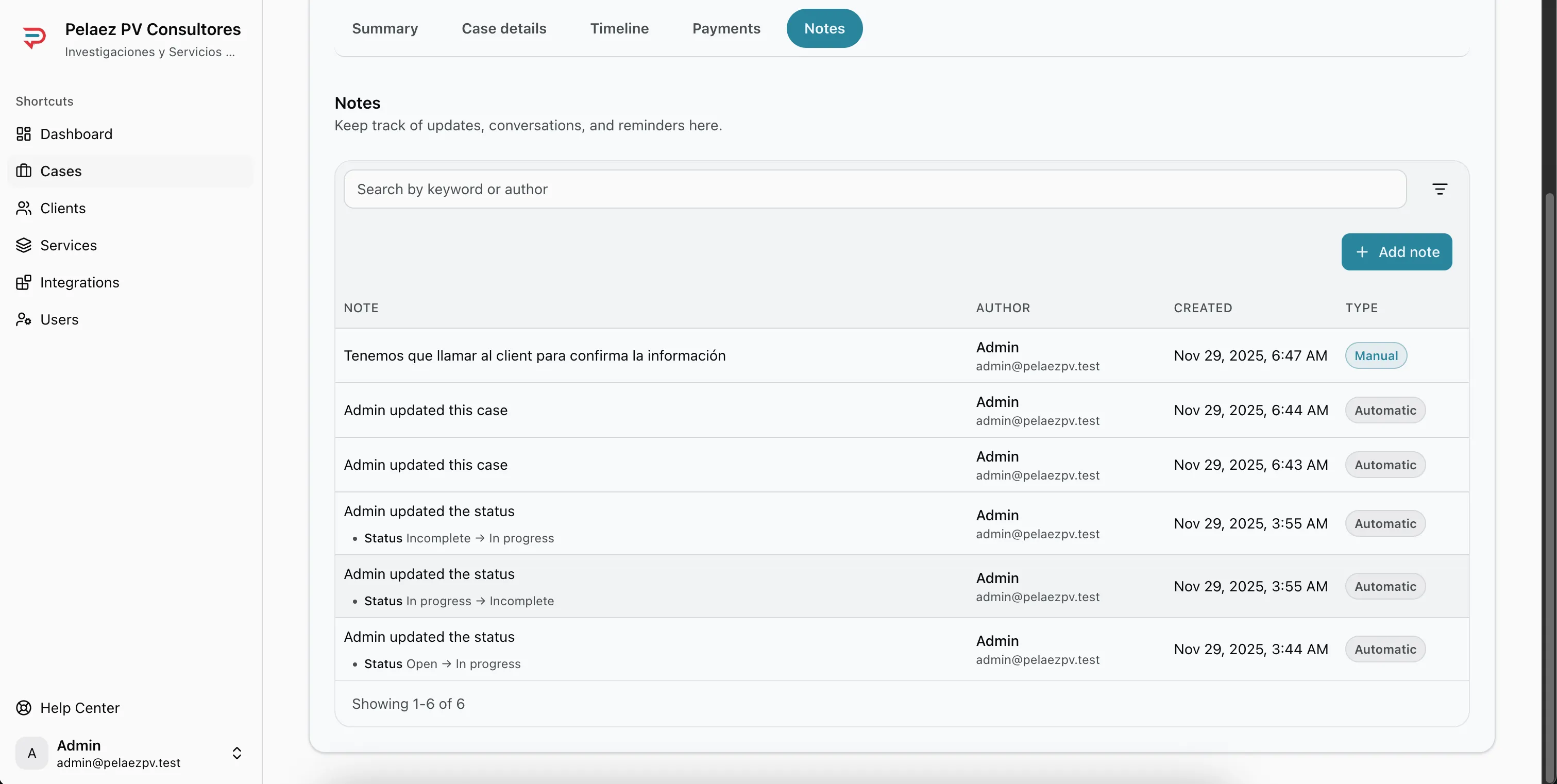Click the Add note button
This screenshot has height=784, width=1557.
click(x=1396, y=252)
